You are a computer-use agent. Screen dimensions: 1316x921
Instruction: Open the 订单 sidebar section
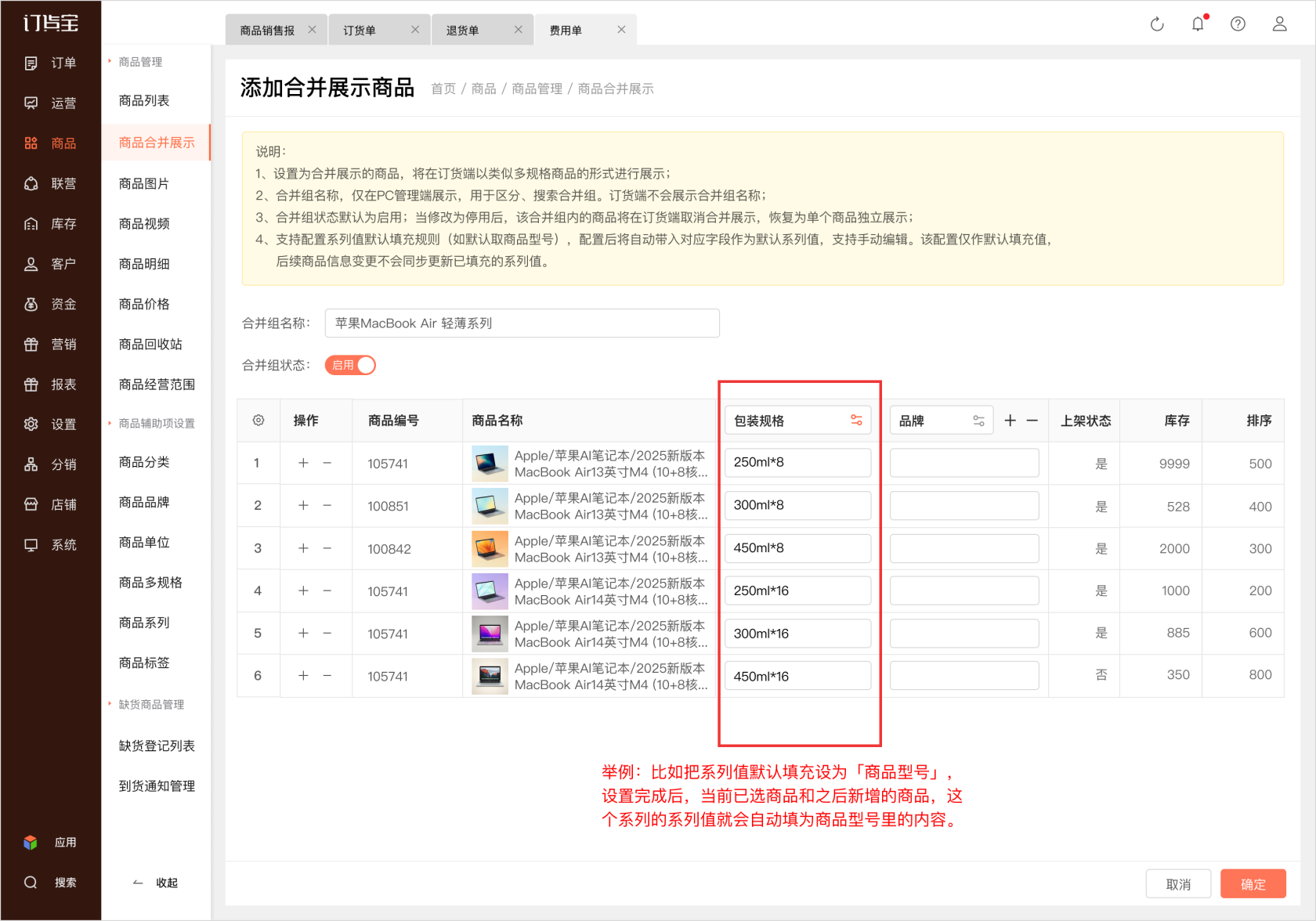click(x=51, y=63)
